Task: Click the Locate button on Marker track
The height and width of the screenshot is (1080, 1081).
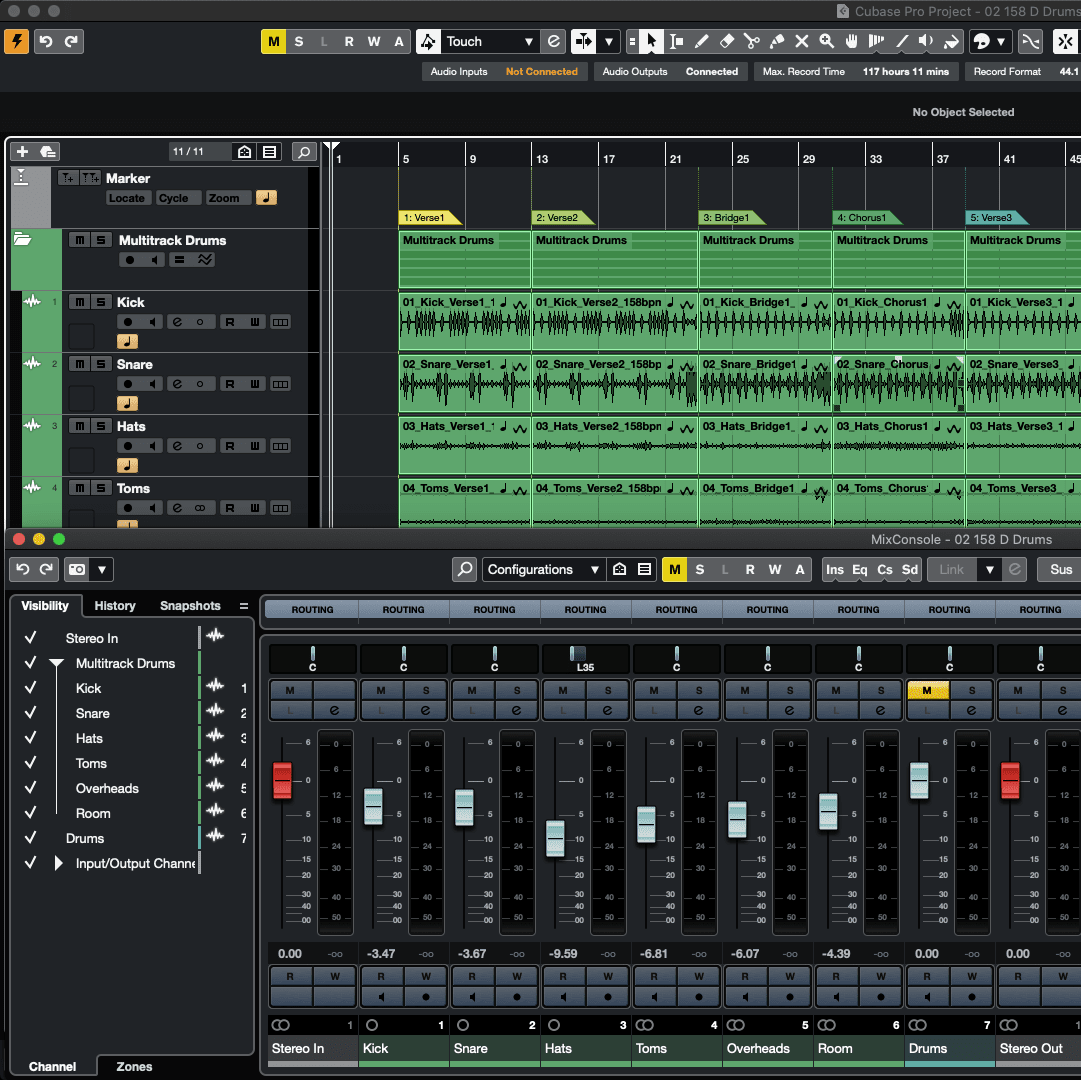Action: [127, 198]
